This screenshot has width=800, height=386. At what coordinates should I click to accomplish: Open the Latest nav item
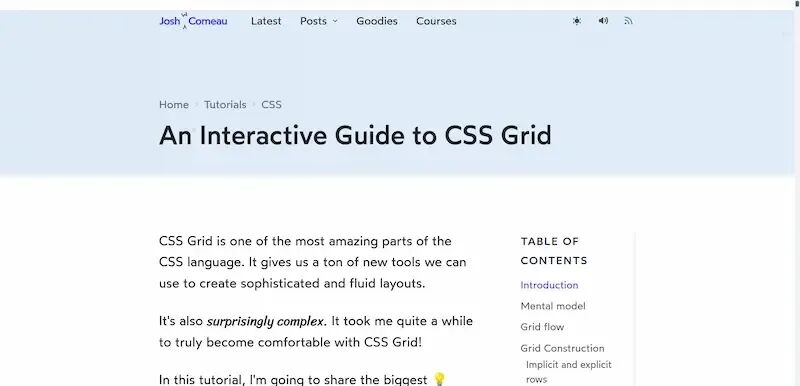coord(266,21)
